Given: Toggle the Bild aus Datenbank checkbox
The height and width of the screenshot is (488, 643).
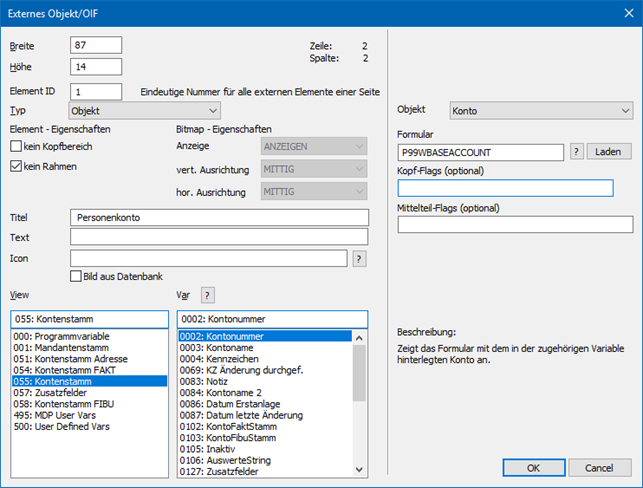Looking at the screenshot, I should click(76, 276).
